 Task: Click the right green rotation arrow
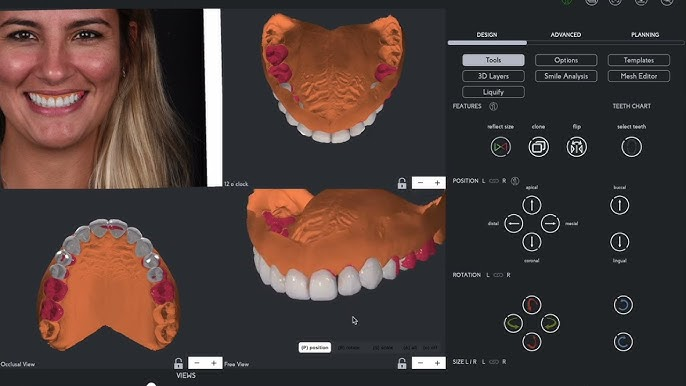click(x=550, y=323)
